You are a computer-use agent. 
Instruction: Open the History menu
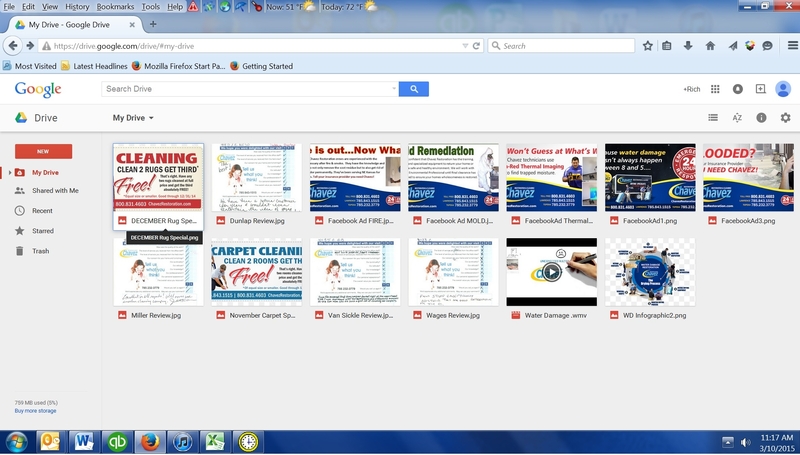coord(77,7)
